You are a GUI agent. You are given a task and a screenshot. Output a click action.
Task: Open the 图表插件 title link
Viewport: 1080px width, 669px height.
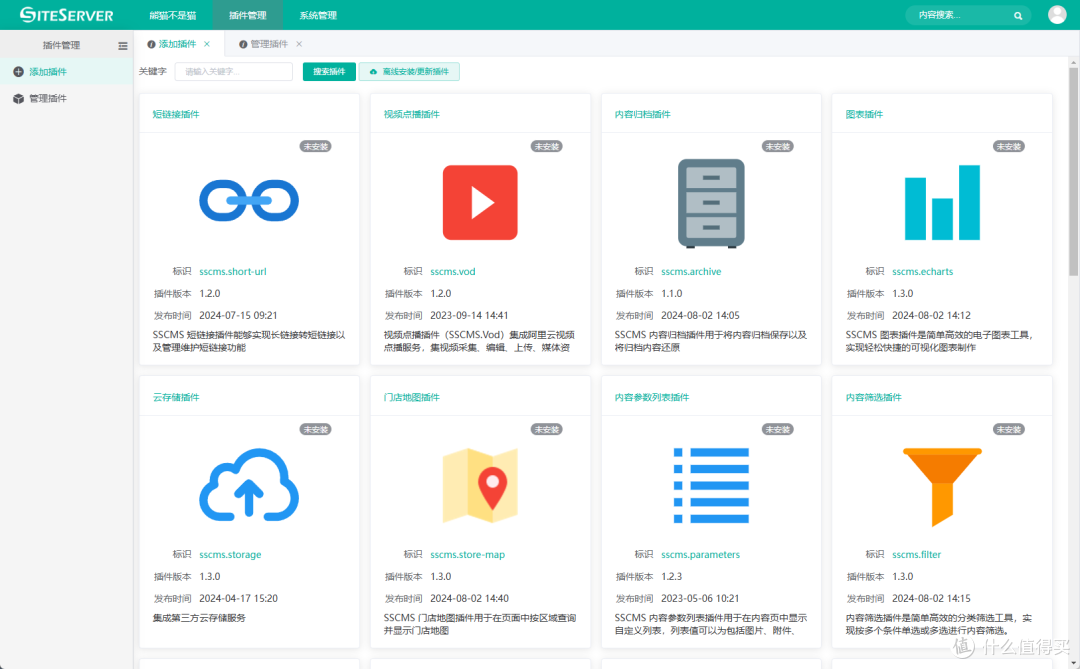point(864,114)
